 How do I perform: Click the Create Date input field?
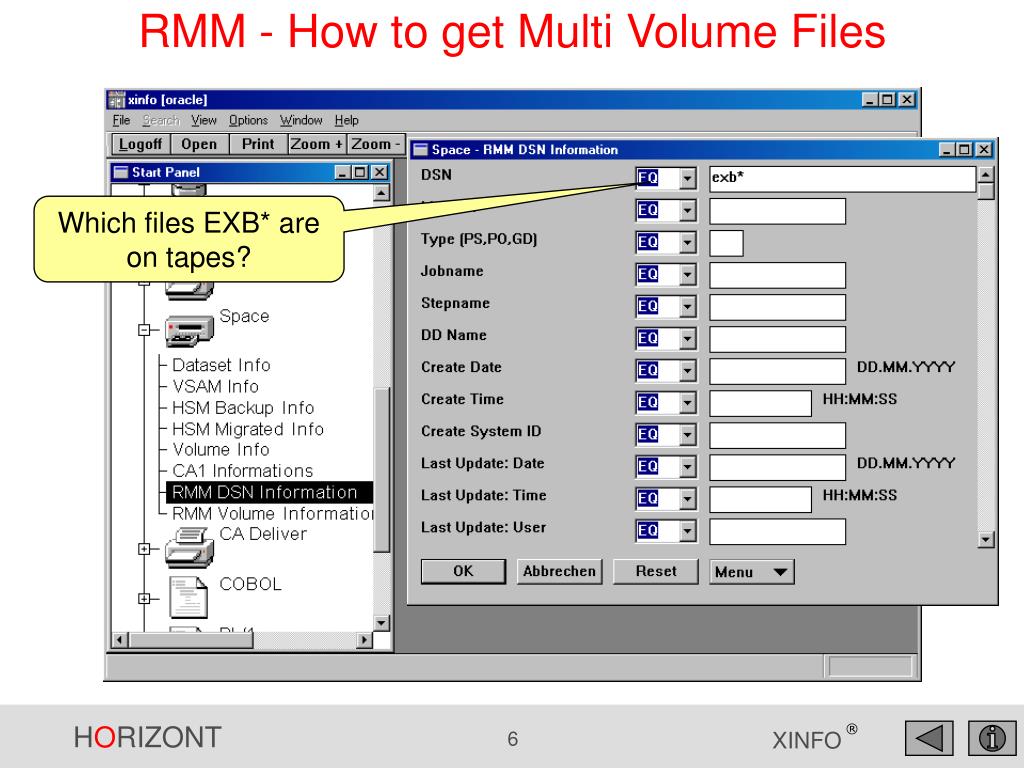[777, 371]
